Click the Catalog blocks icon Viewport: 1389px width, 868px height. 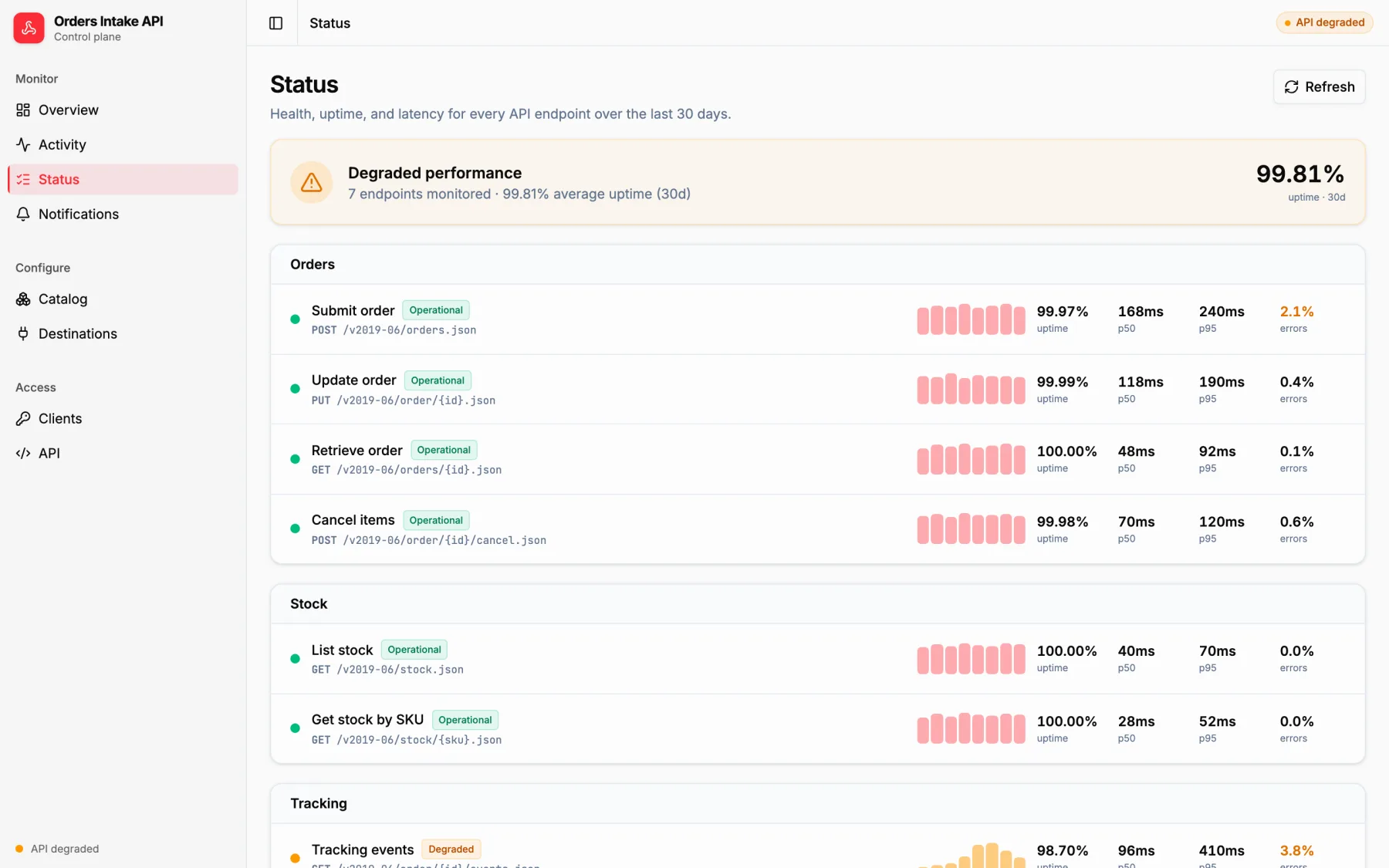click(23, 299)
